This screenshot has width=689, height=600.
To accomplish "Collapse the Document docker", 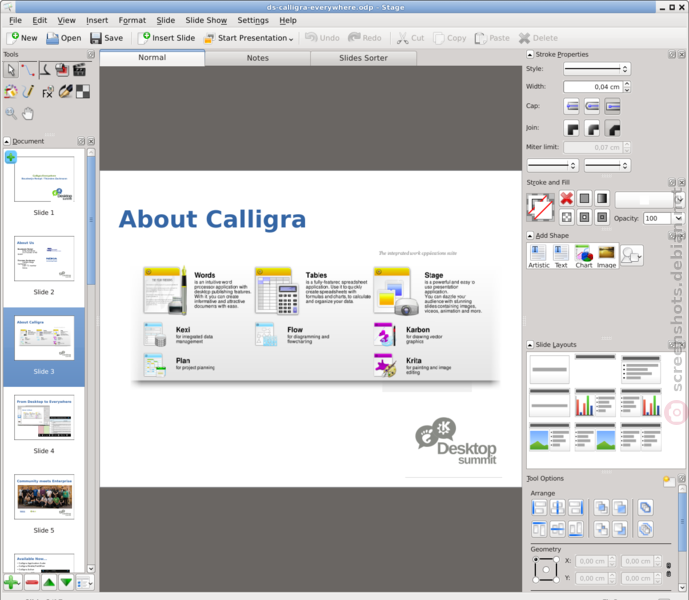I will click(x=7, y=141).
